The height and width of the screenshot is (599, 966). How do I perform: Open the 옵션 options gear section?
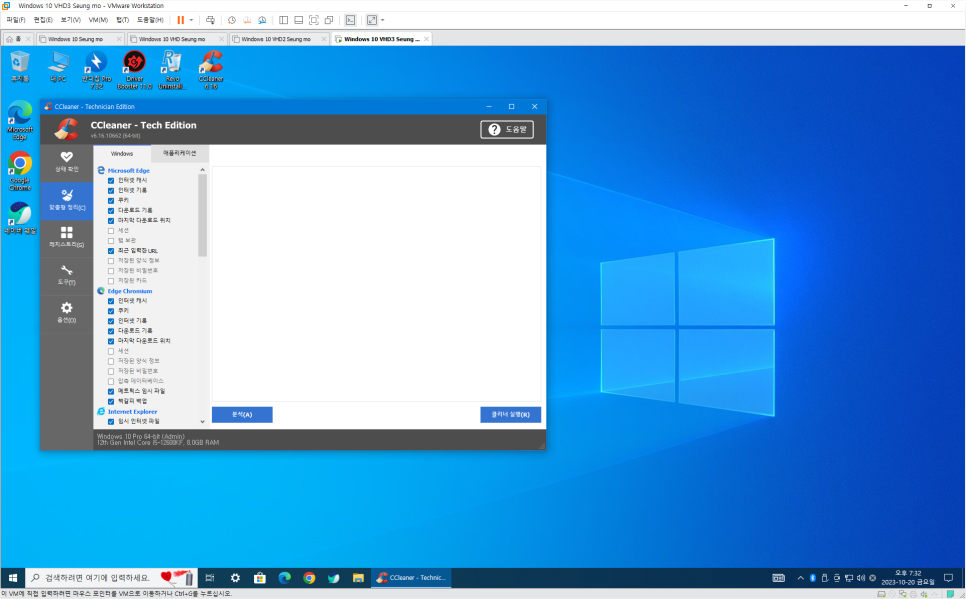(x=67, y=312)
